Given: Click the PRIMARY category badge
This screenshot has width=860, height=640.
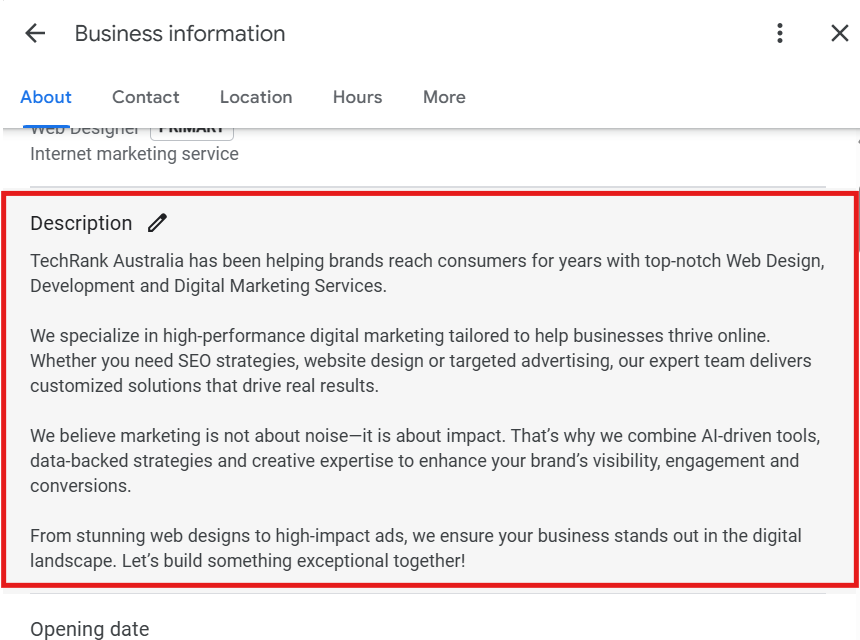Looking at the screenshot, I should point(192,131).
